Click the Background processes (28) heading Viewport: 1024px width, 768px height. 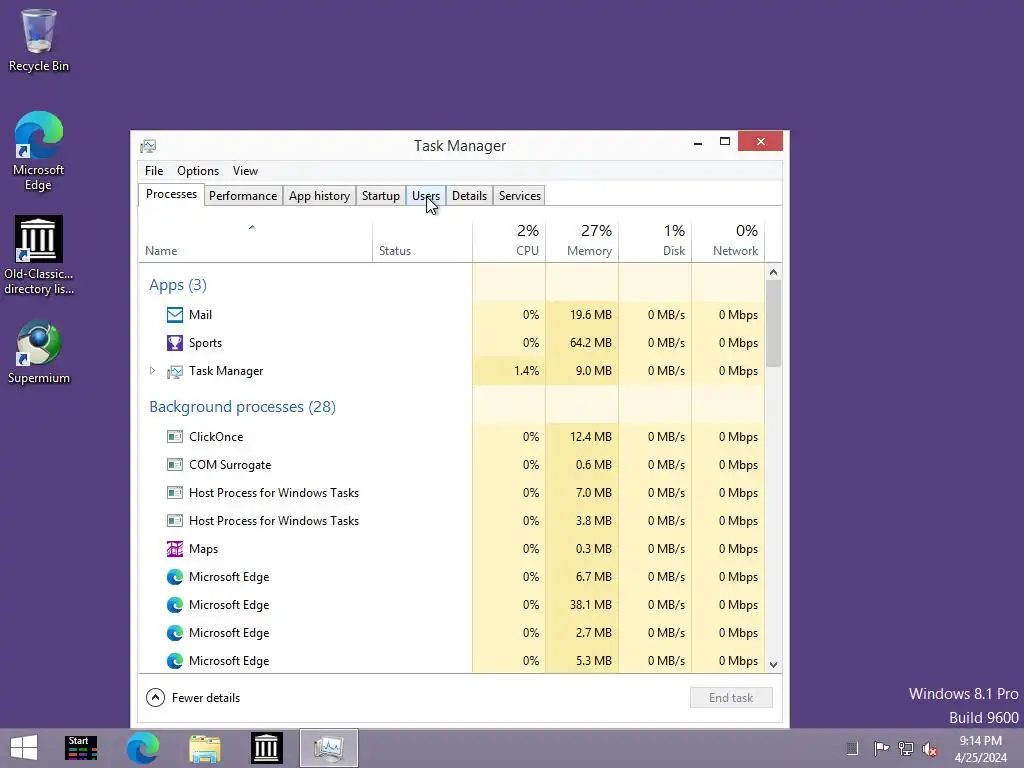(x=242, y=407)
